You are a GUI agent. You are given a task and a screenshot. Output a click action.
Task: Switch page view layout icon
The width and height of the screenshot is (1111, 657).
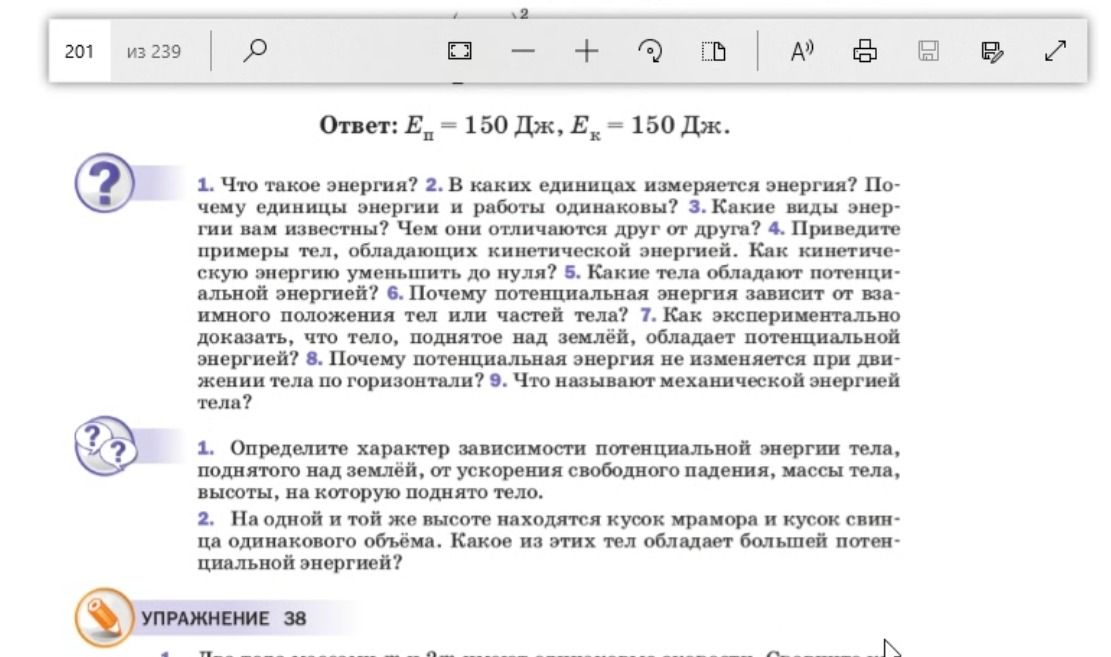pos(714,51)
